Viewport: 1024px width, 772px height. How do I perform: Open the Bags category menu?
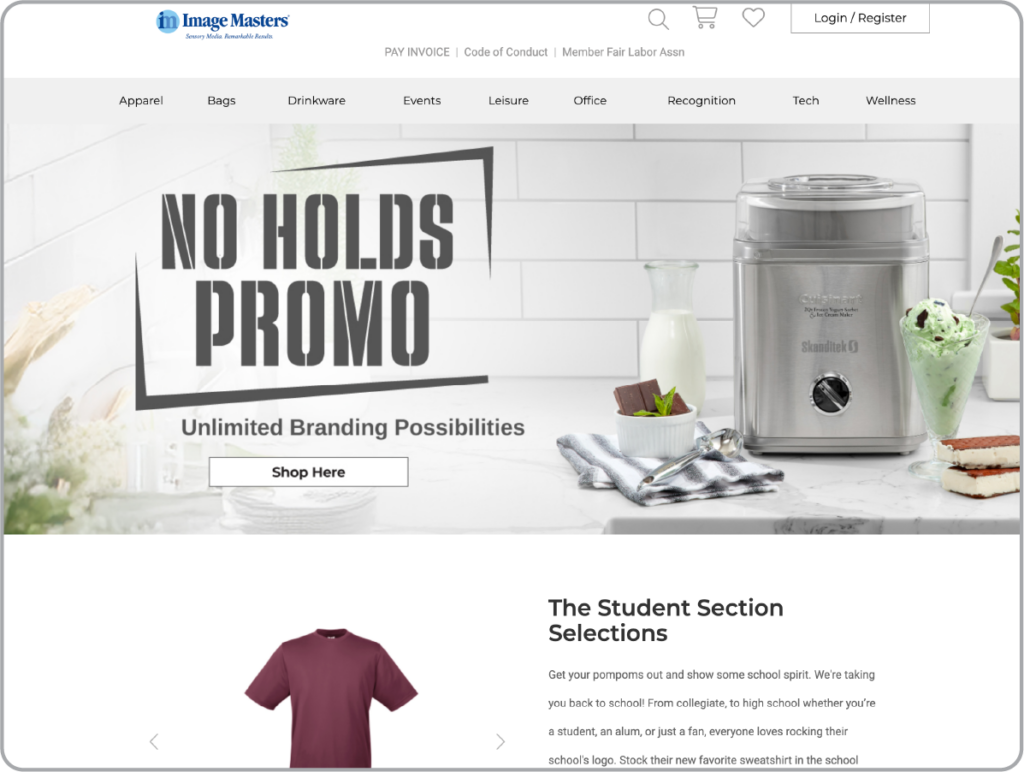point(221,101)
